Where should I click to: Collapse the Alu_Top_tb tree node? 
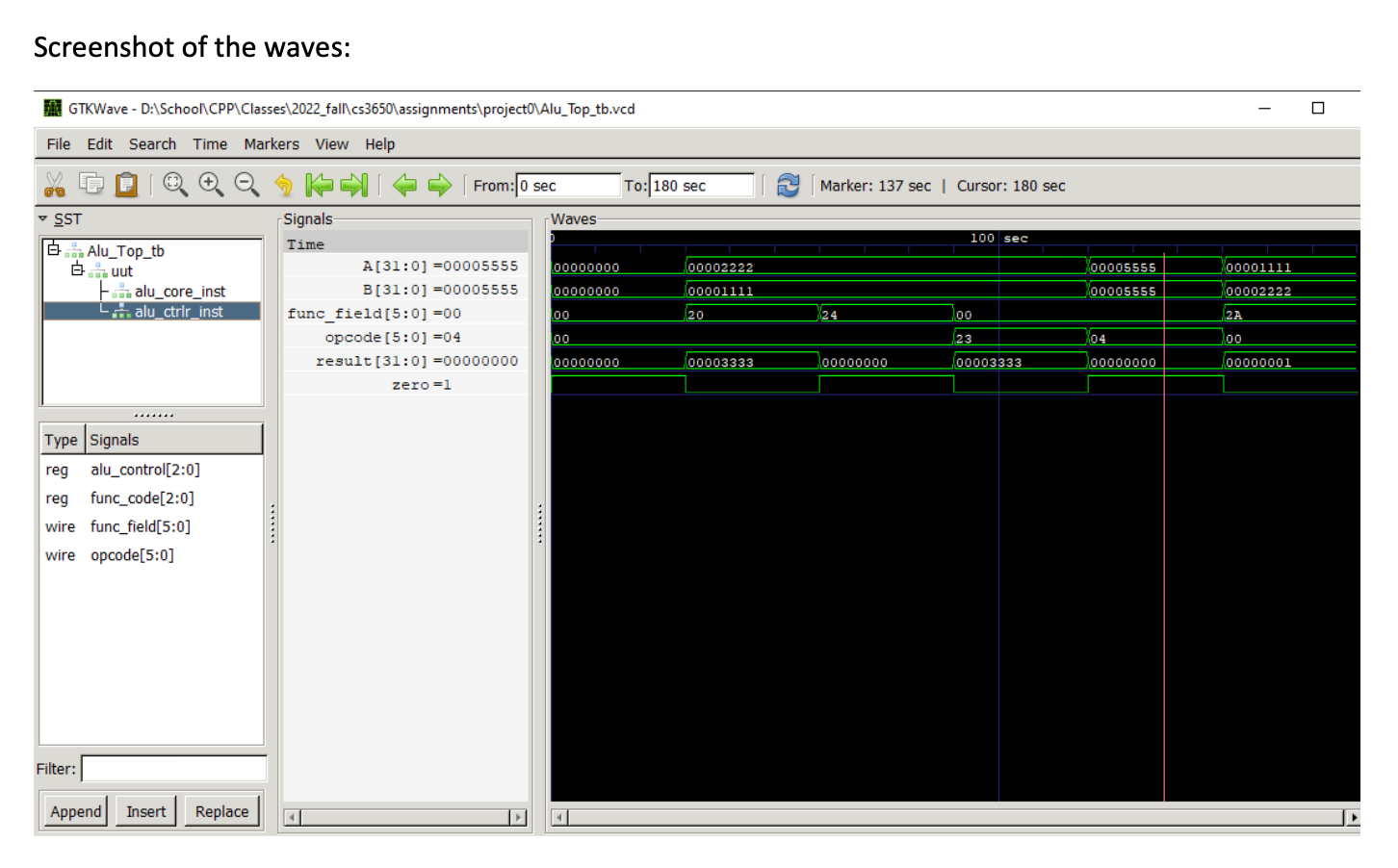click(x=53, y=250)
